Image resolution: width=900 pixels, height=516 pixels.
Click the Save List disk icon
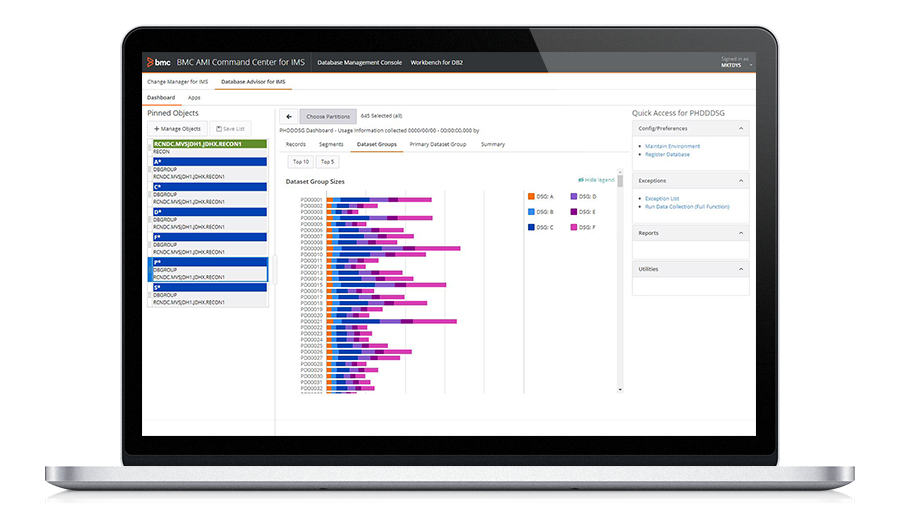point(219,129)
